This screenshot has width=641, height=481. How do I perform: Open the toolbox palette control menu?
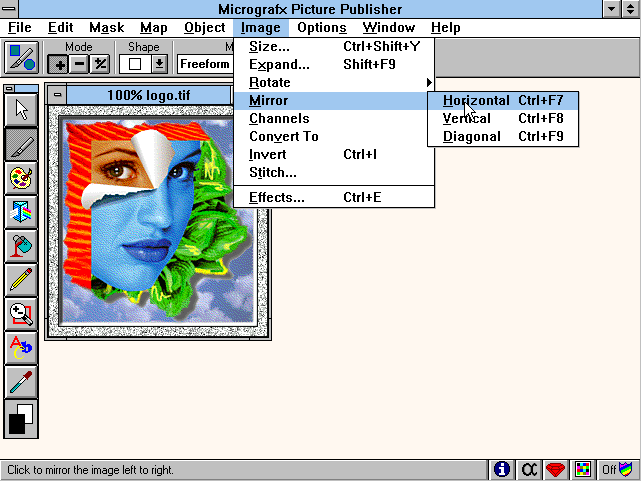[9, 88]
